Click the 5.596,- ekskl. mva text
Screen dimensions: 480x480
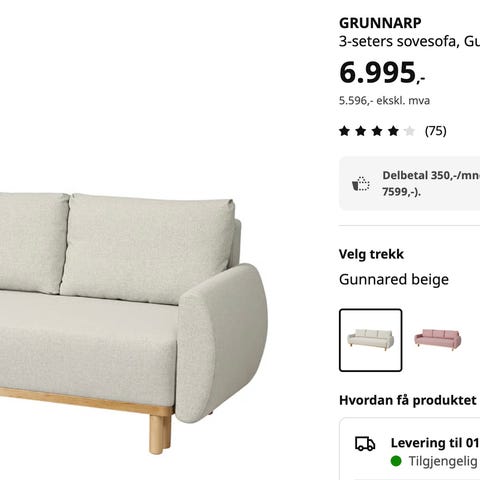pyautogui.click(x=384, y=100)
